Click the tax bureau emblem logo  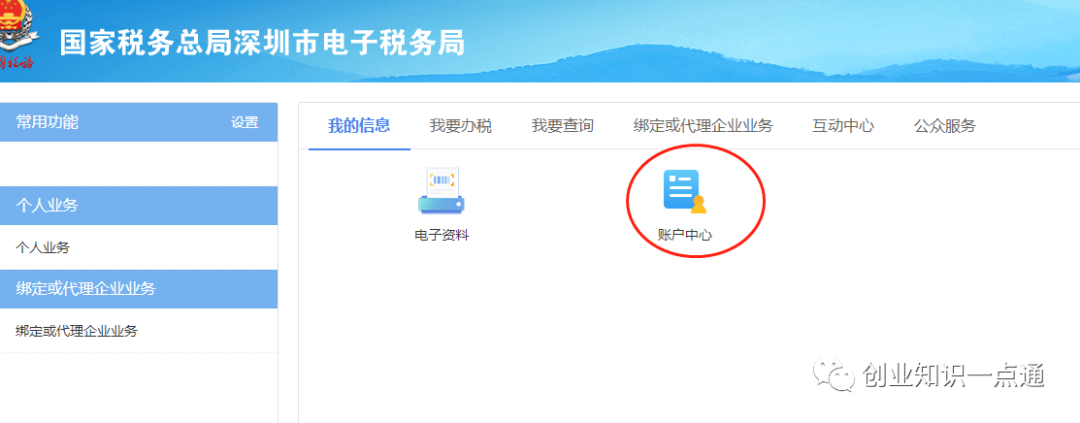[x=17, y=35]
